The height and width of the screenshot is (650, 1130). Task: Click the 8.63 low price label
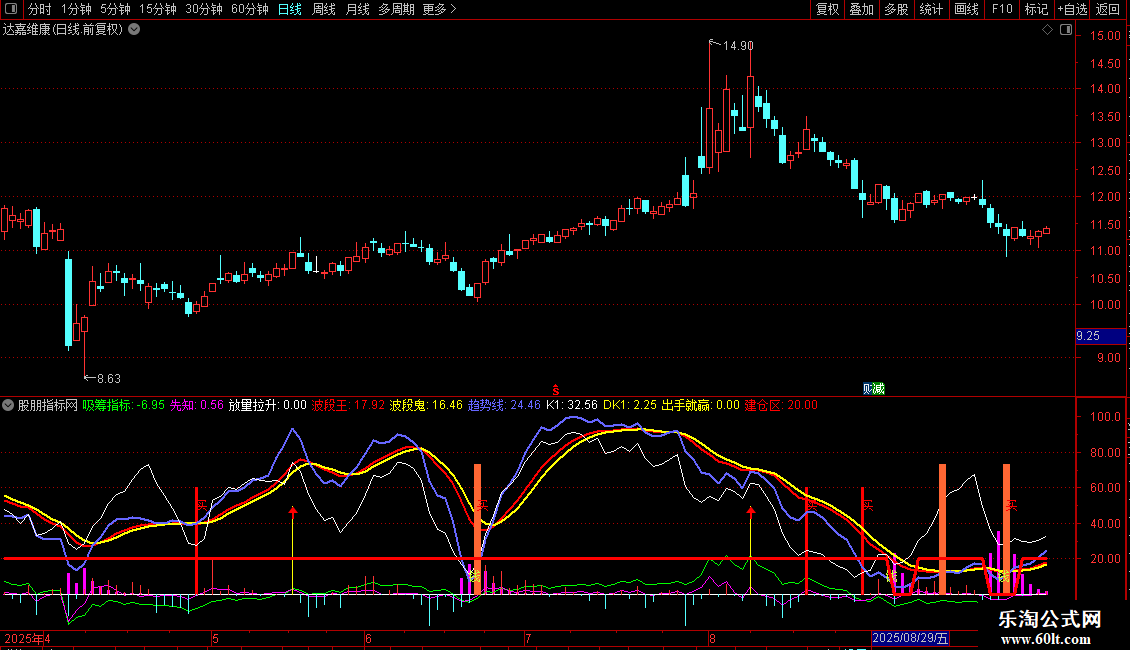pos(109,378)
